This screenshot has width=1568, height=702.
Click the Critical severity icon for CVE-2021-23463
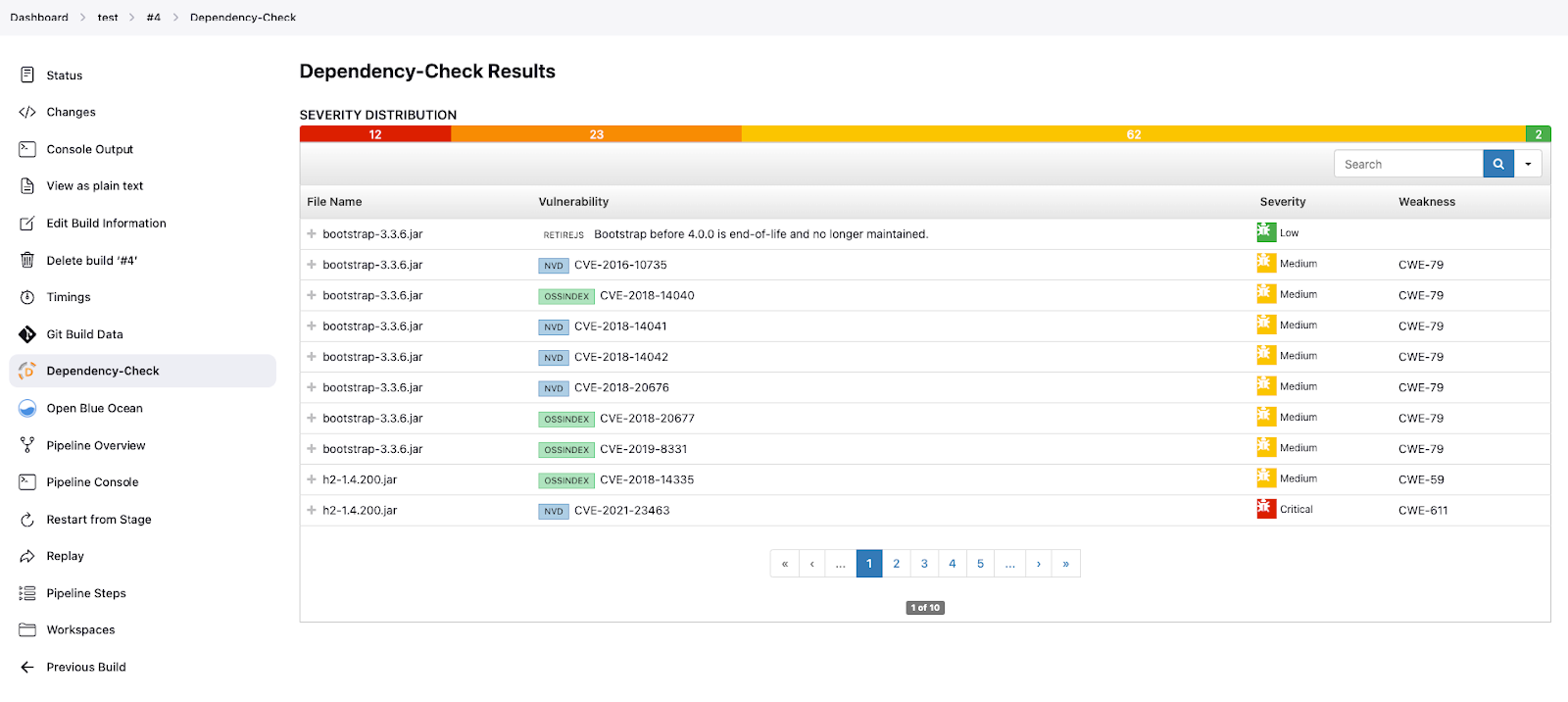pyautogui.click(x=1266, y=509)
